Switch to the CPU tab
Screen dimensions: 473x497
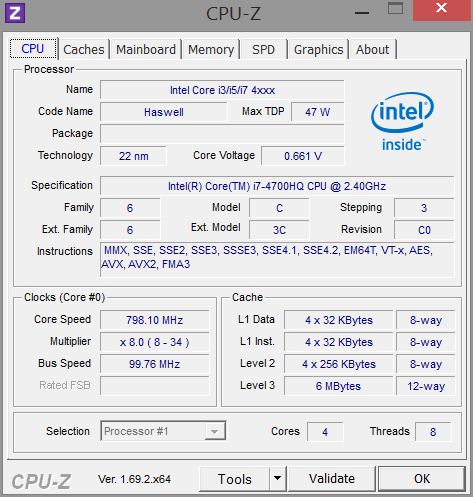pos(33,49)
